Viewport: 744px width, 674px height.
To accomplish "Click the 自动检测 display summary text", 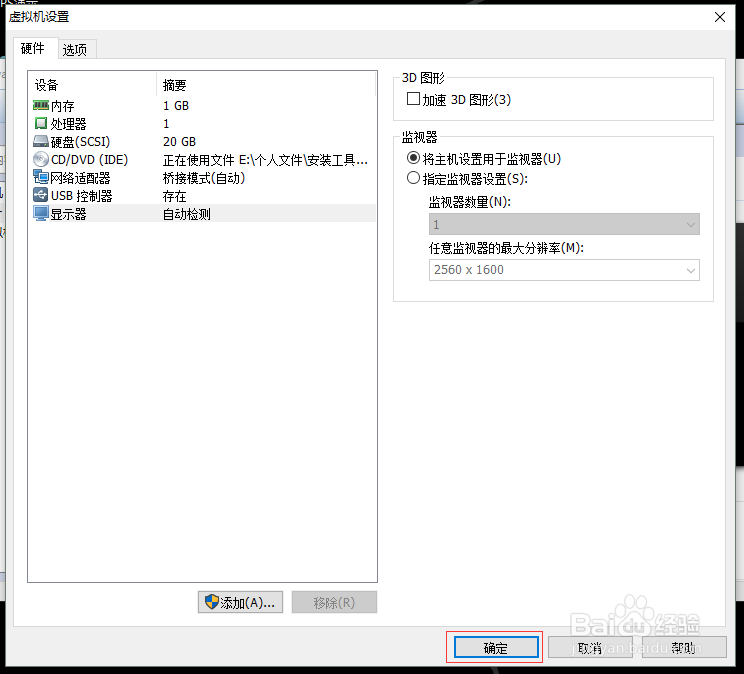I will point(186,214).
